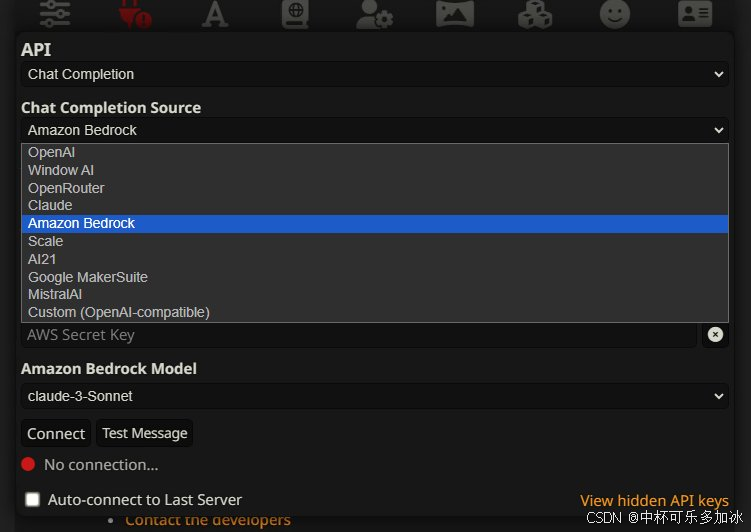This screenshot has height=532, width=751.
Task: Enable Auto-connect to Last Server checkbox
Action: [x=33, y=499]
